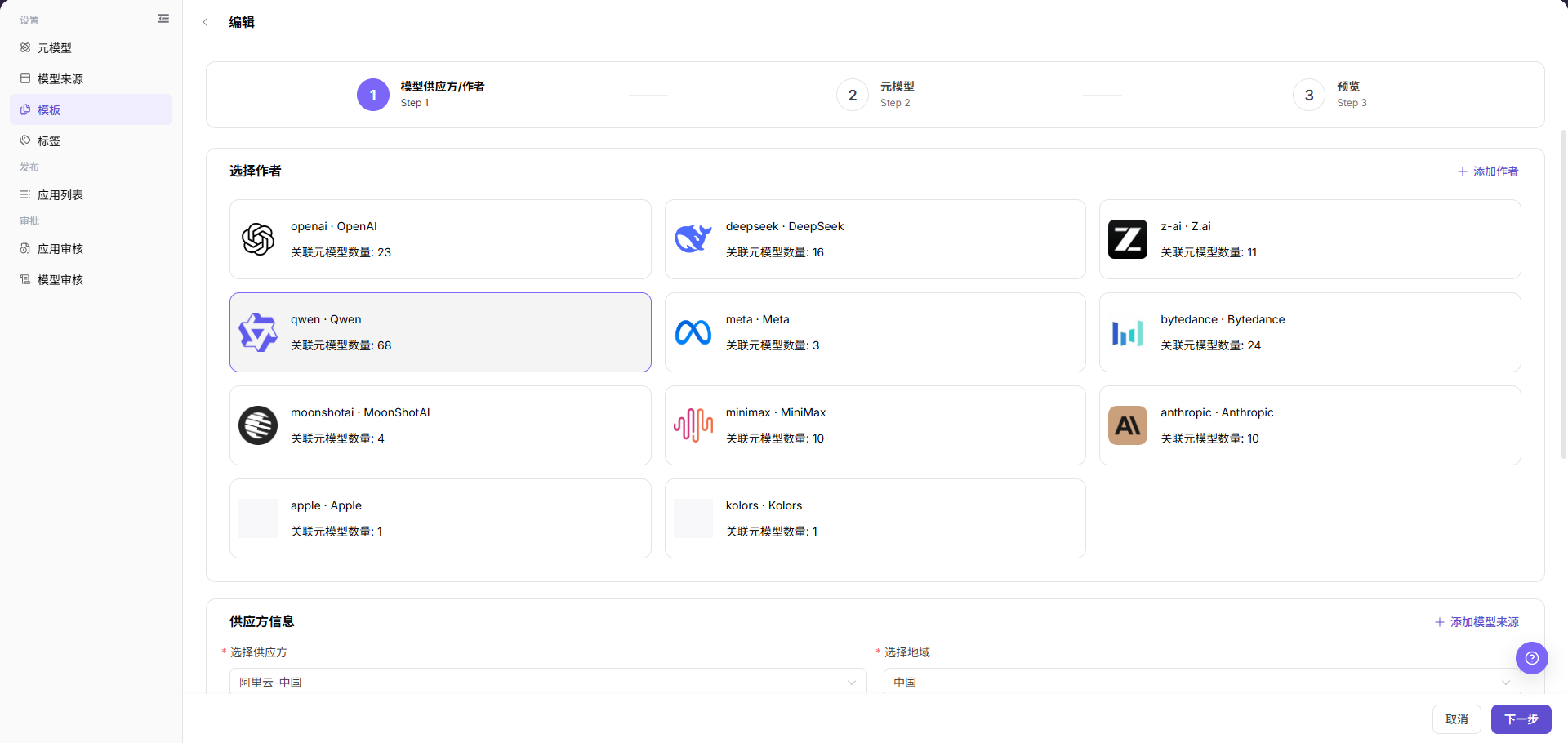The image size is (1568, 743).
Task: Click the Anthropic logo icon
Action: [x=1128, y=425]
